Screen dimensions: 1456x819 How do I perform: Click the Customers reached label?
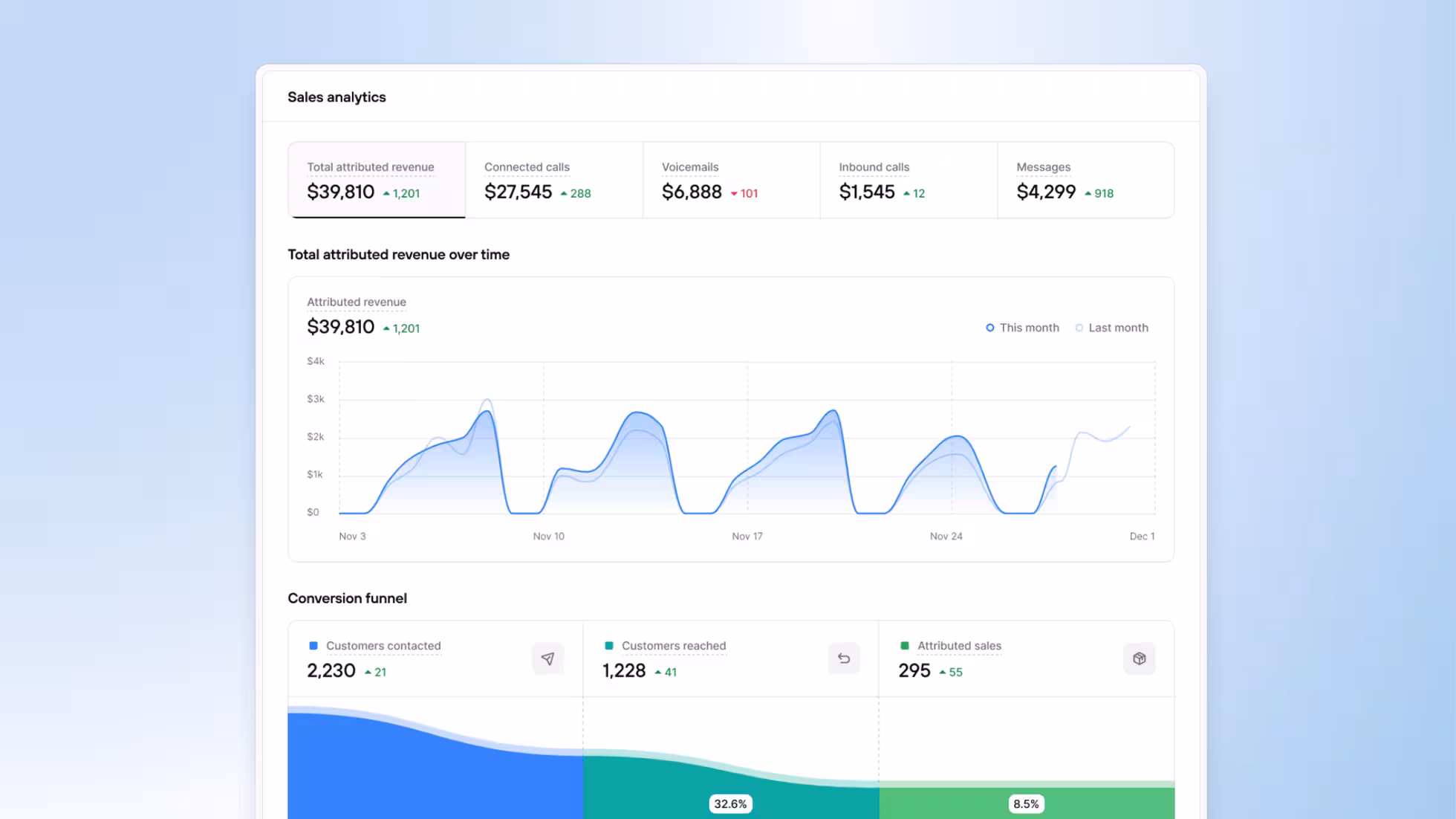[x=674, y=646]
